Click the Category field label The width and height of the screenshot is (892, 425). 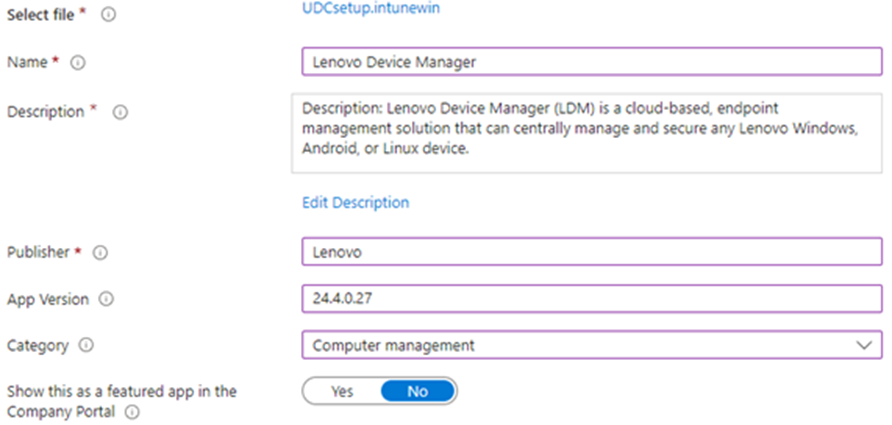[38, 345]
